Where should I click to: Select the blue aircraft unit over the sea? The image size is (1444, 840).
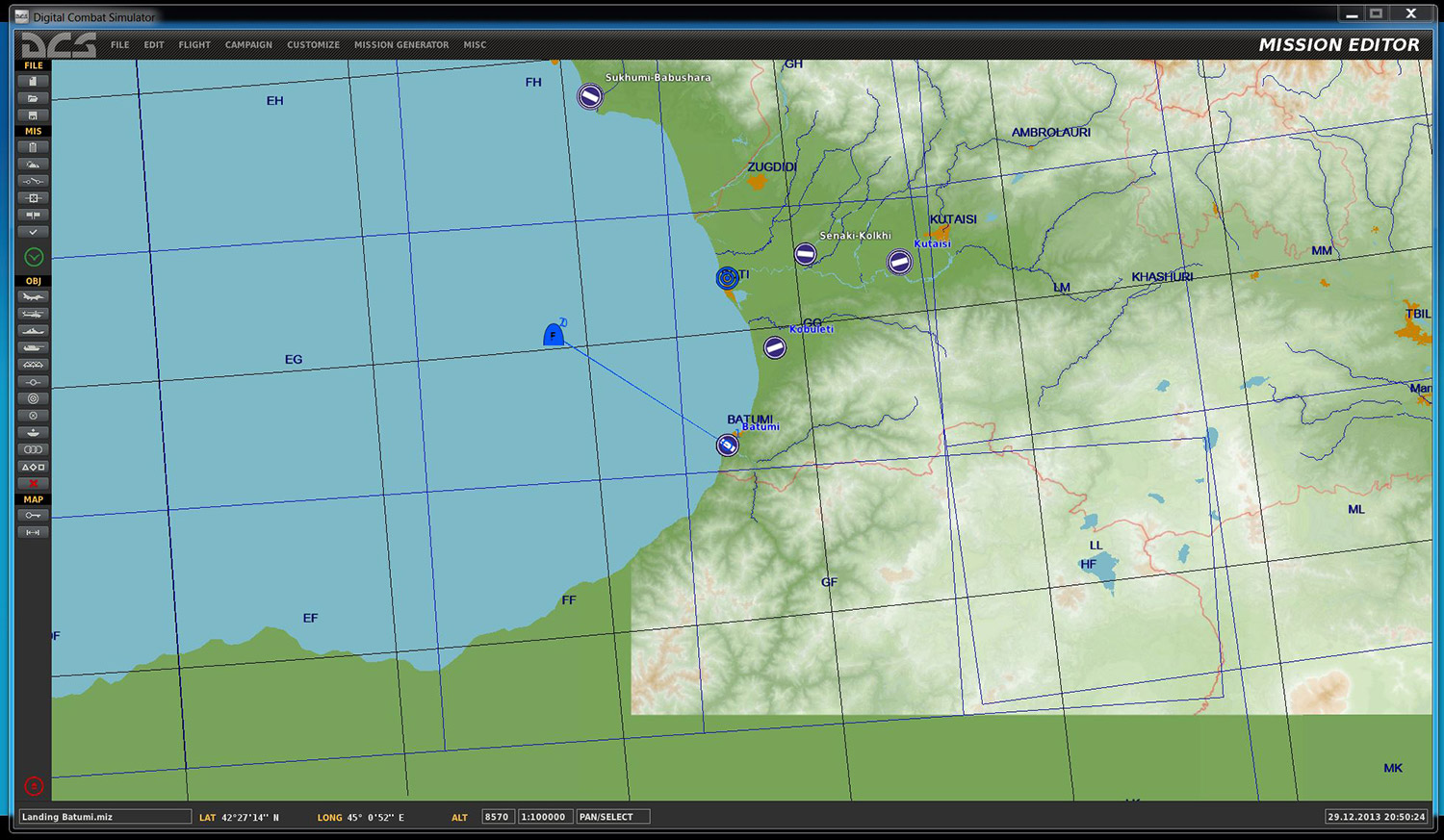point(554,335)
